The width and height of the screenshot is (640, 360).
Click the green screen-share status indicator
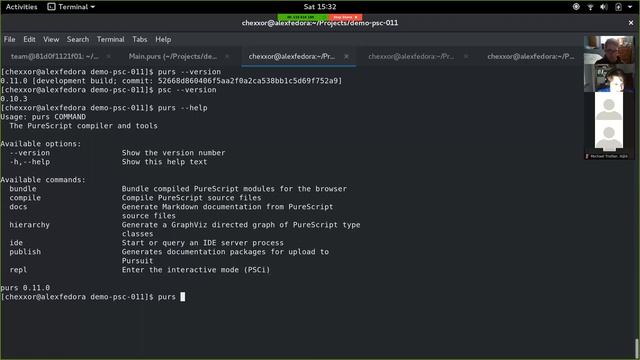pos(302,17)
